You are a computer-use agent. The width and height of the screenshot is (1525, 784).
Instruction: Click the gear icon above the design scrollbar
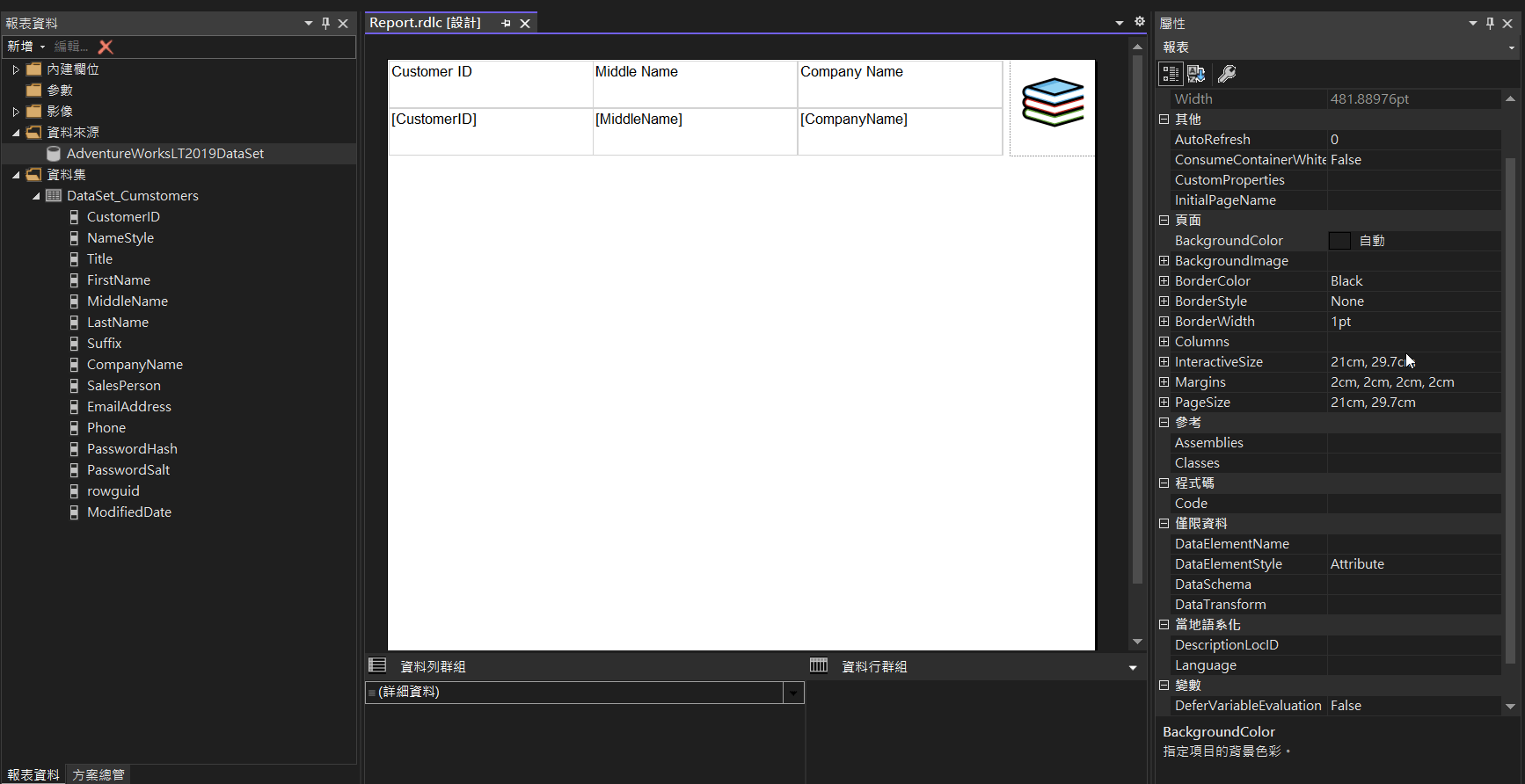pyautogui.click(x=1140, y=22)
